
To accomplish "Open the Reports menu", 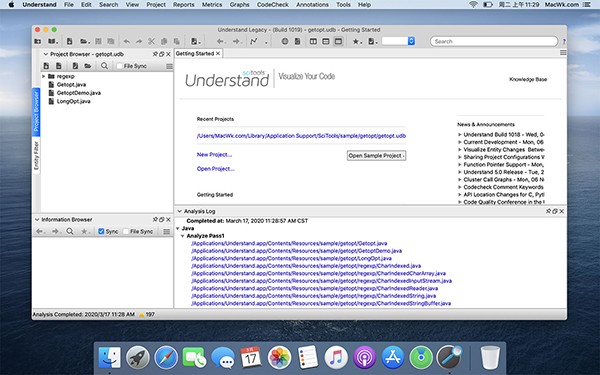I will click(x=184, y=5).
